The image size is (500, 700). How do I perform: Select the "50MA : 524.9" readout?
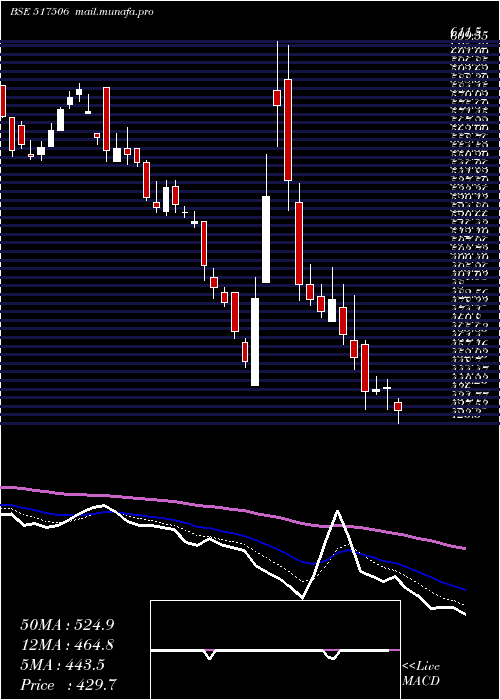66,625
